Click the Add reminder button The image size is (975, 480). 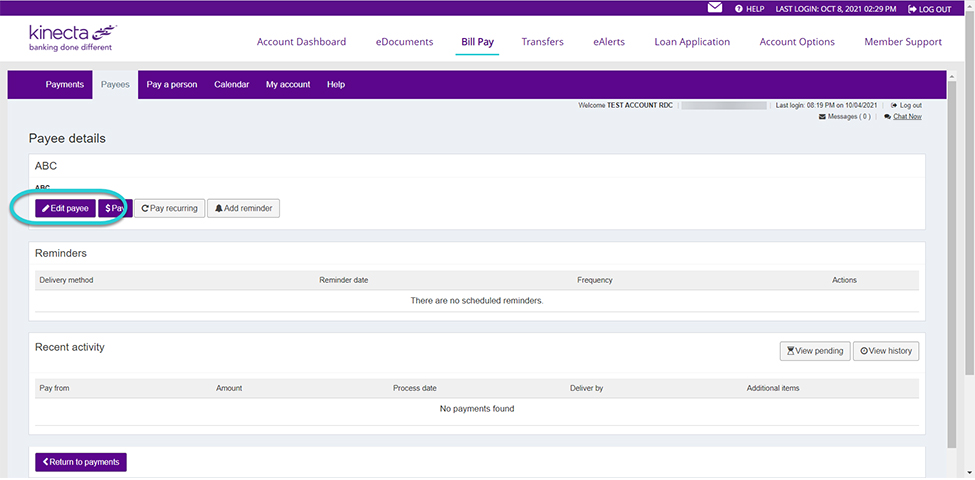pyautogui.click(x=244, y=209)
